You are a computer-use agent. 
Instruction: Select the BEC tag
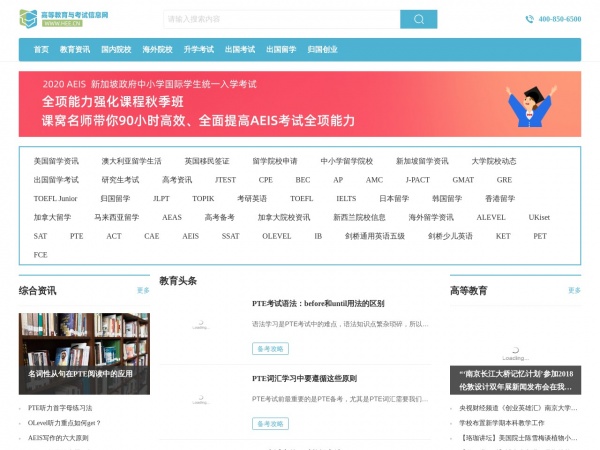point(303,180)
